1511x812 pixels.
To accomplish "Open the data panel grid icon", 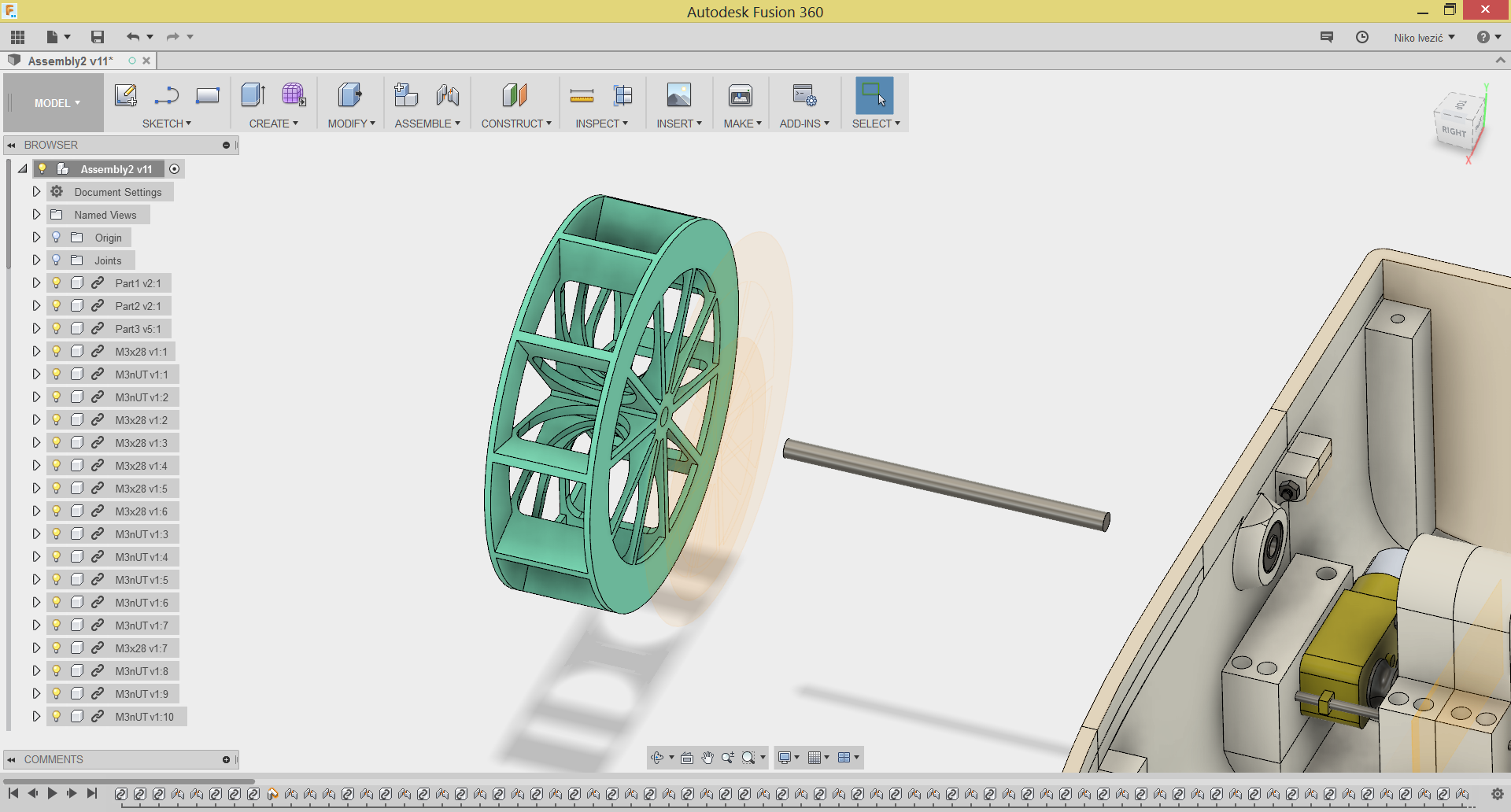I will point(17,37).
